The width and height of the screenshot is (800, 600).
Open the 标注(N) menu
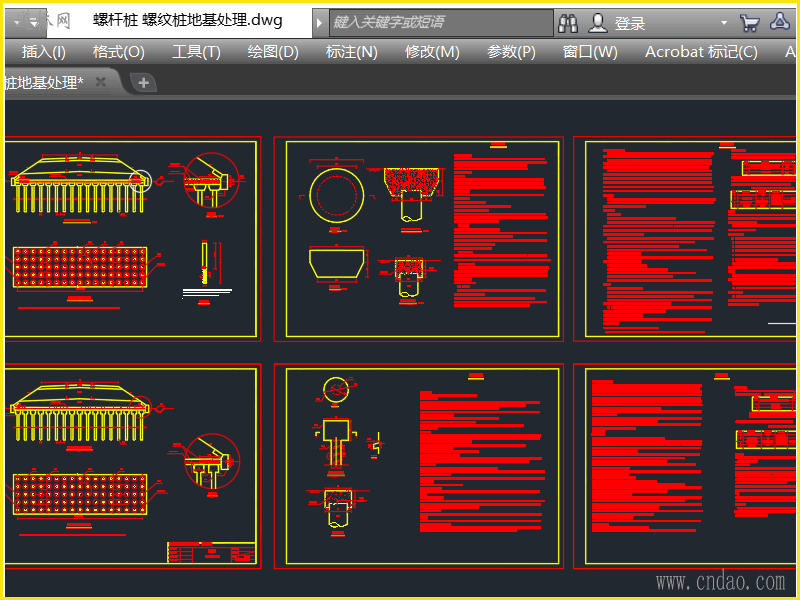(x=352, y=52)
